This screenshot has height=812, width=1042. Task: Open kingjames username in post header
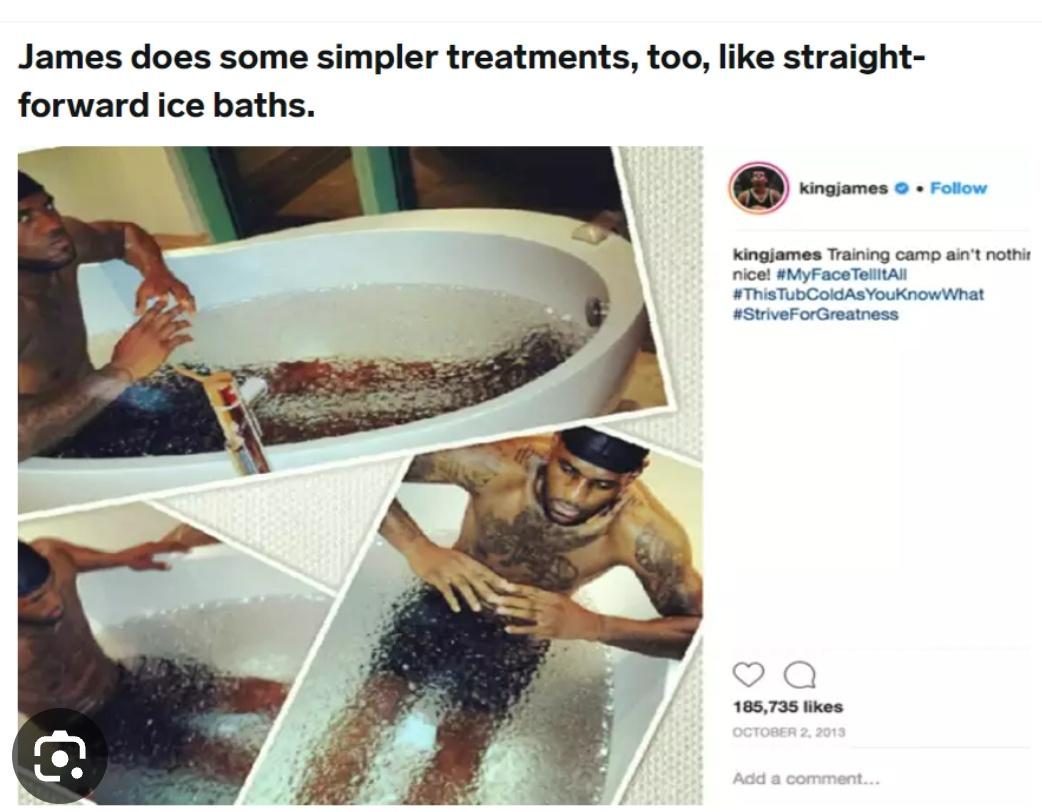tap(842, 188)
